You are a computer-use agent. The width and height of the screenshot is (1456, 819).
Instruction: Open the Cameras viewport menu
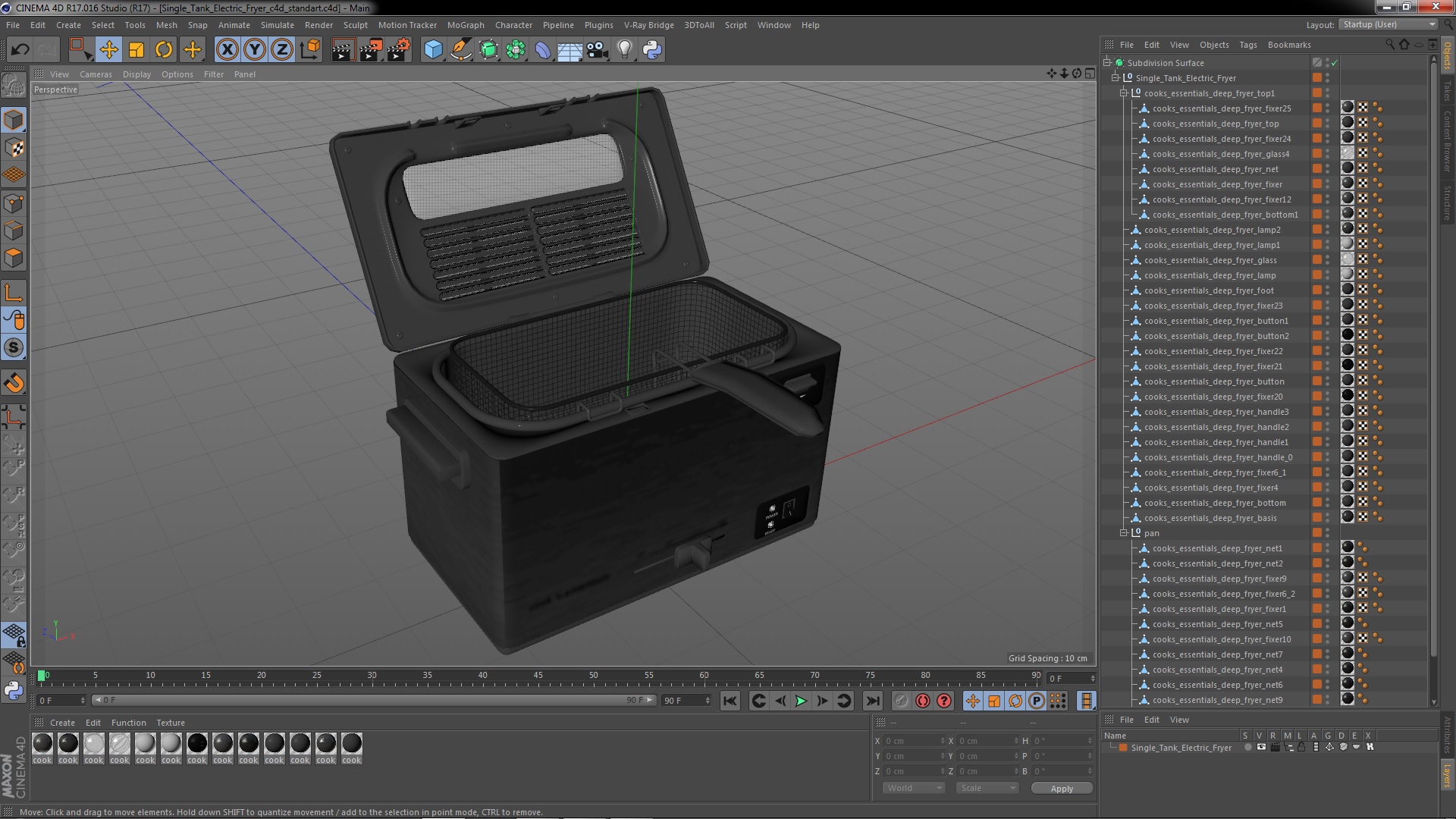(96, 74)
